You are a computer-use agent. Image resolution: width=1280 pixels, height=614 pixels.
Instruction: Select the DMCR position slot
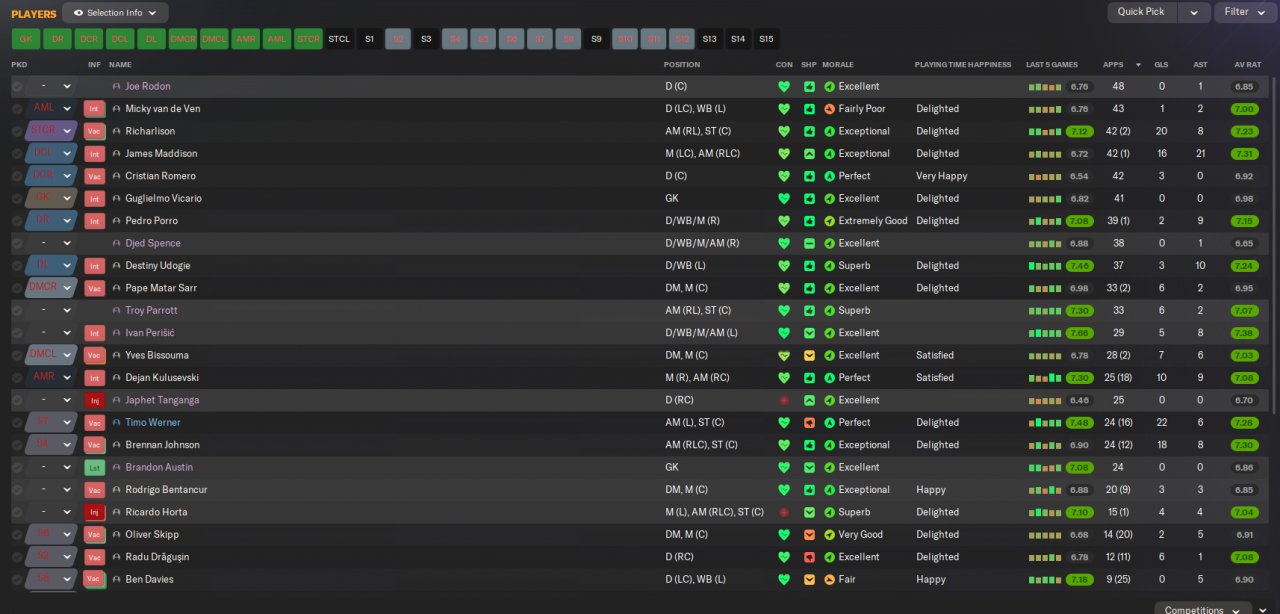(x=183, y=39)
